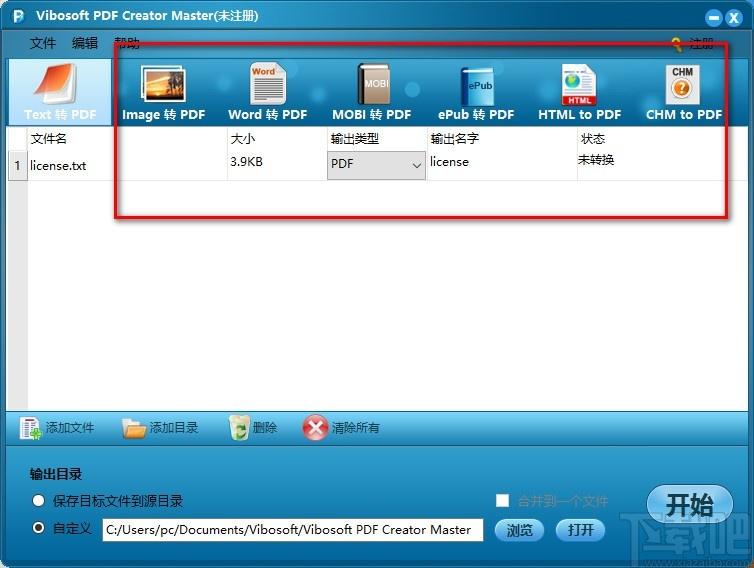
Task: Close the Vibosoft PDF Creator window
Action: (x=734, y=18)
